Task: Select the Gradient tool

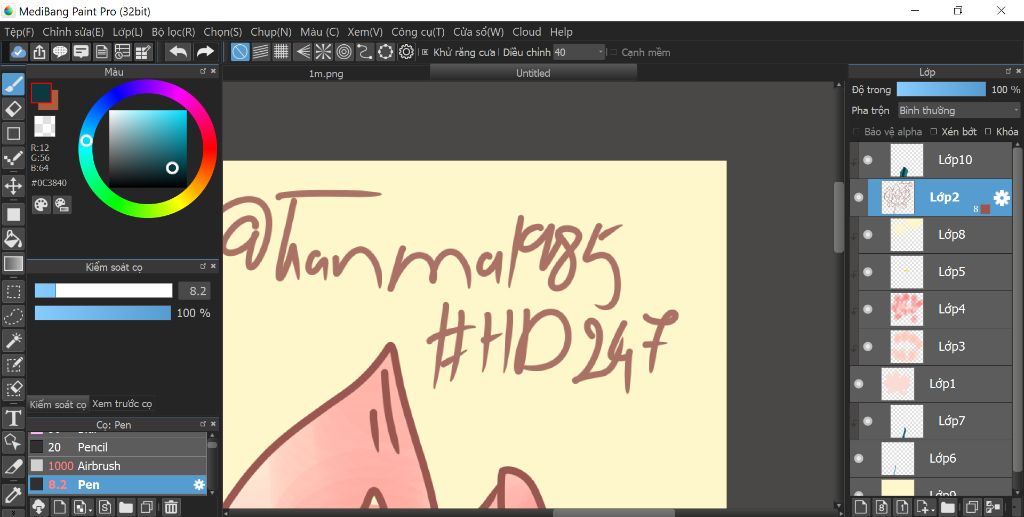Action: [x=13, y=264]
